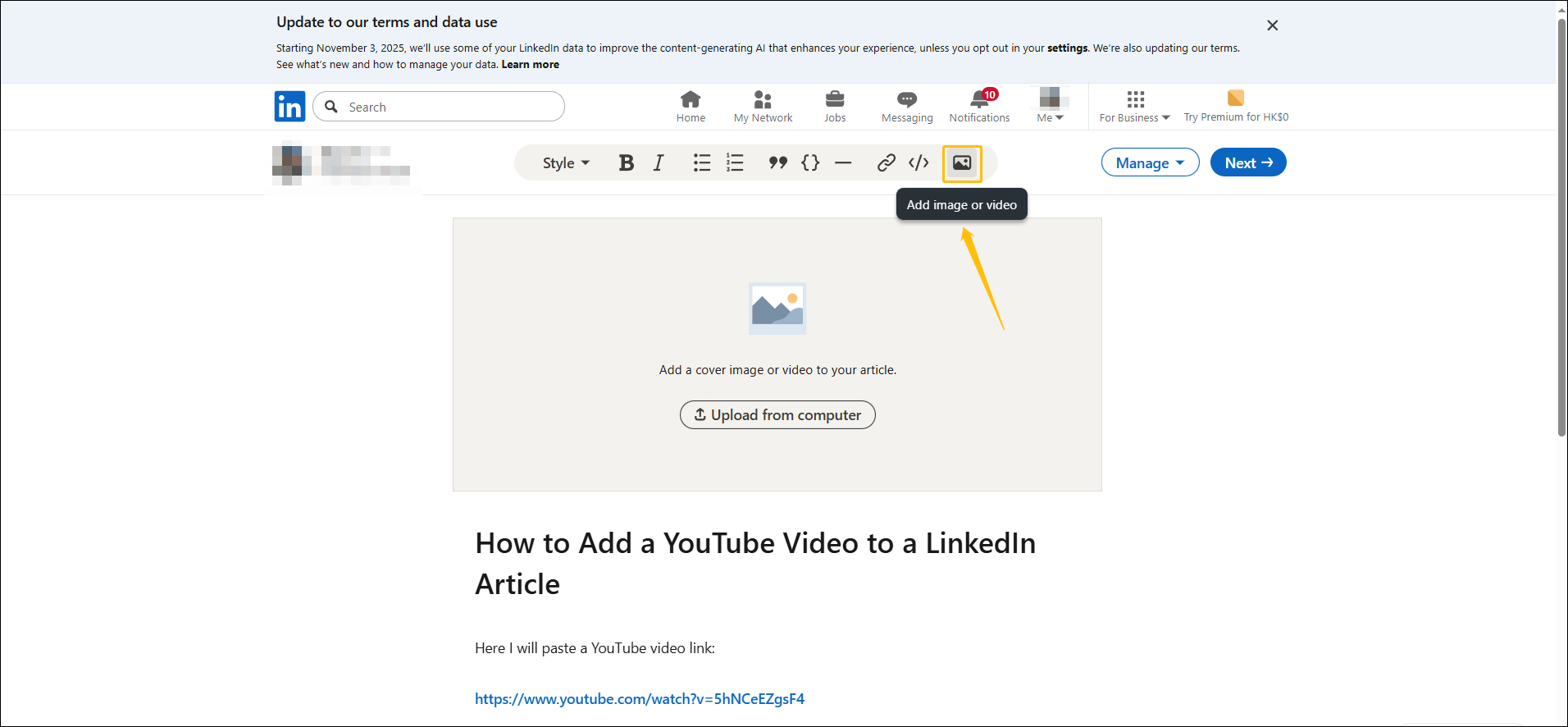Insert a bulleted list
This screenshot has width=1568, height=727.
coord(701,163)
